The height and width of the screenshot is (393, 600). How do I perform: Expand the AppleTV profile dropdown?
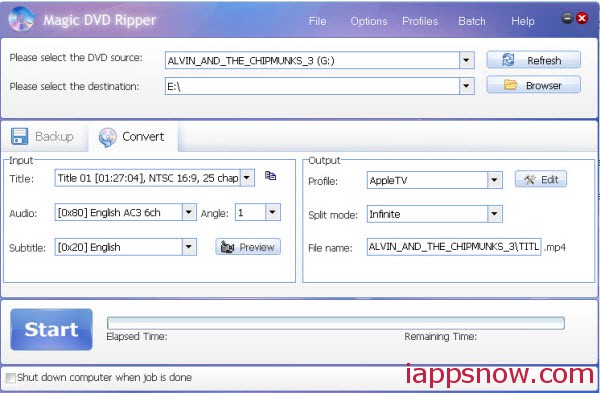pos(494,180)
